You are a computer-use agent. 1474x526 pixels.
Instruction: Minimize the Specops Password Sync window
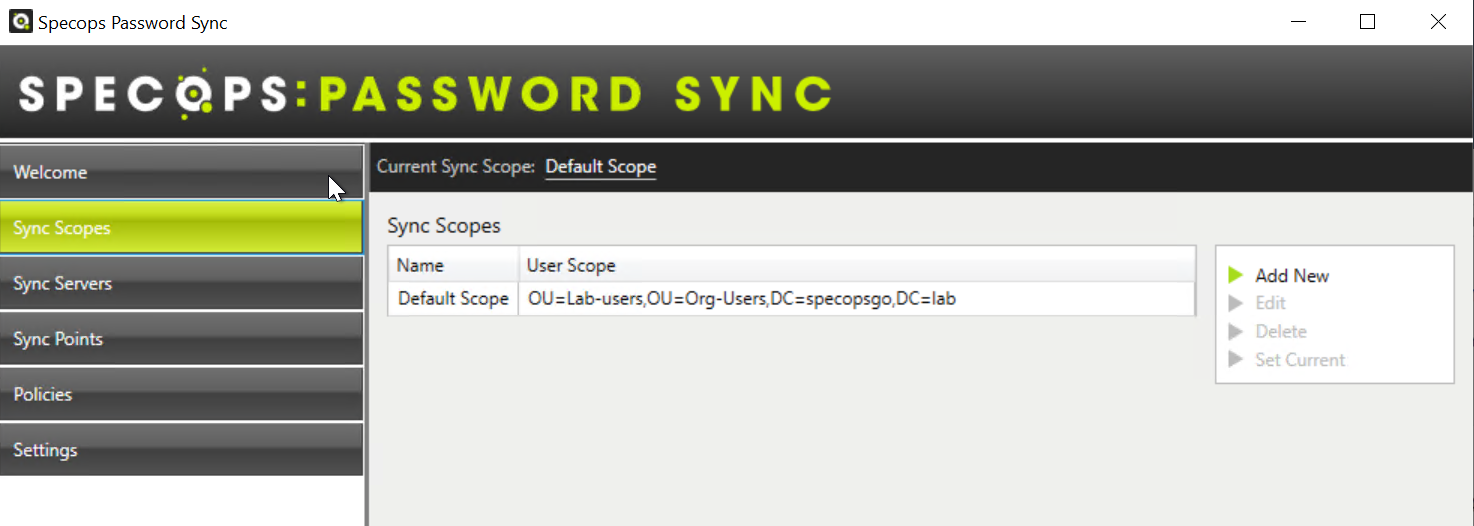(1298, 22)
